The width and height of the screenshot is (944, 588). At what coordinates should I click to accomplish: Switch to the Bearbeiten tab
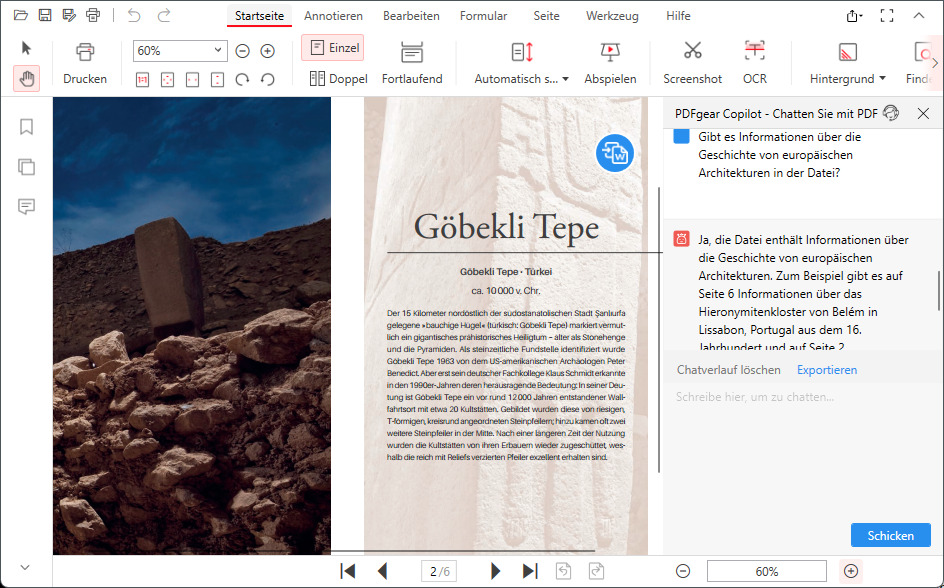click(x=411, y=16)
